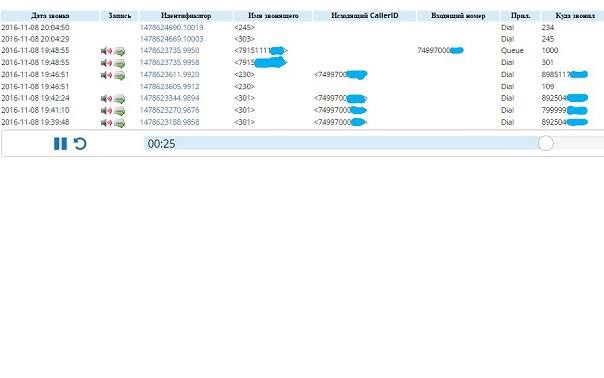Select date cell 2016-11-08 19:42:24
The height and width of the screenshot is (378, 604).
[x=35, y=98]
